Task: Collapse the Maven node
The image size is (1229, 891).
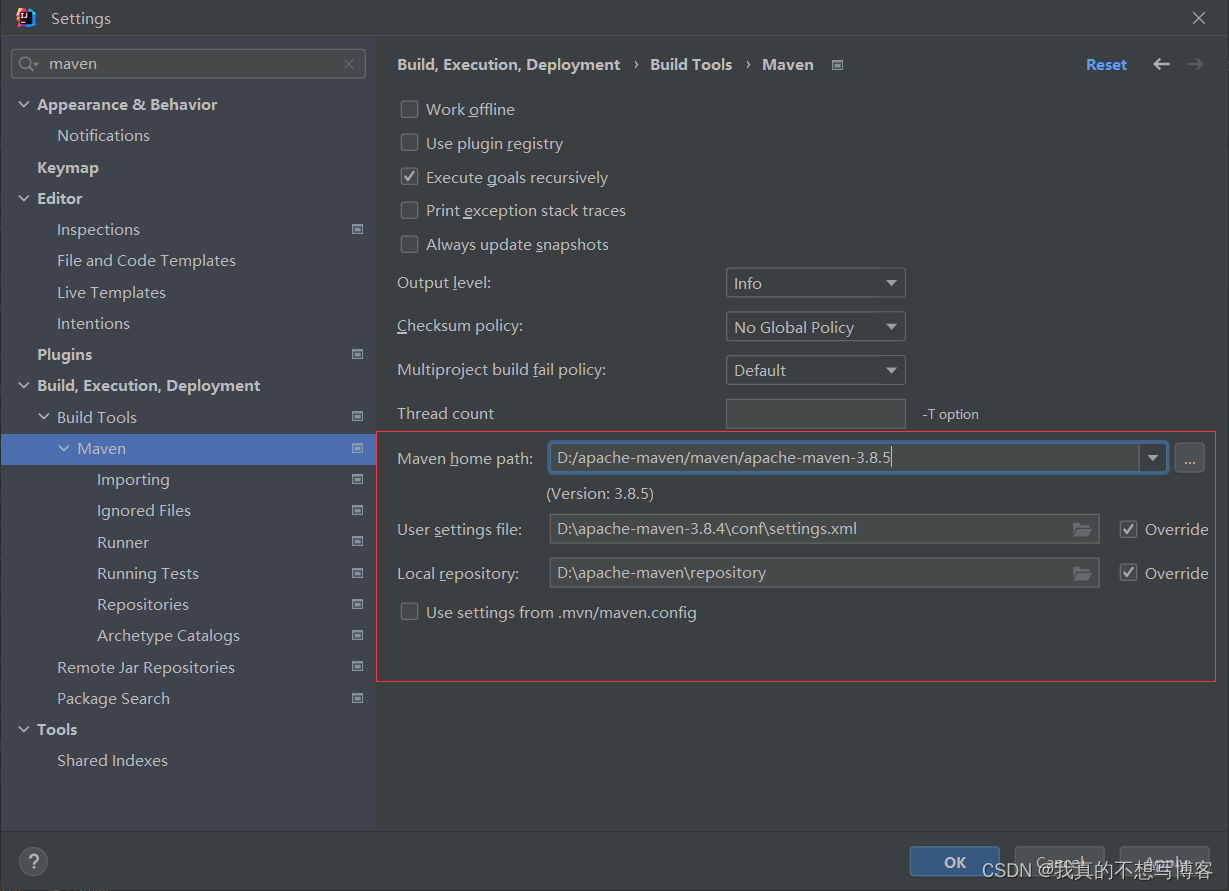Action: pyautogui.click(x=64, y=448)
